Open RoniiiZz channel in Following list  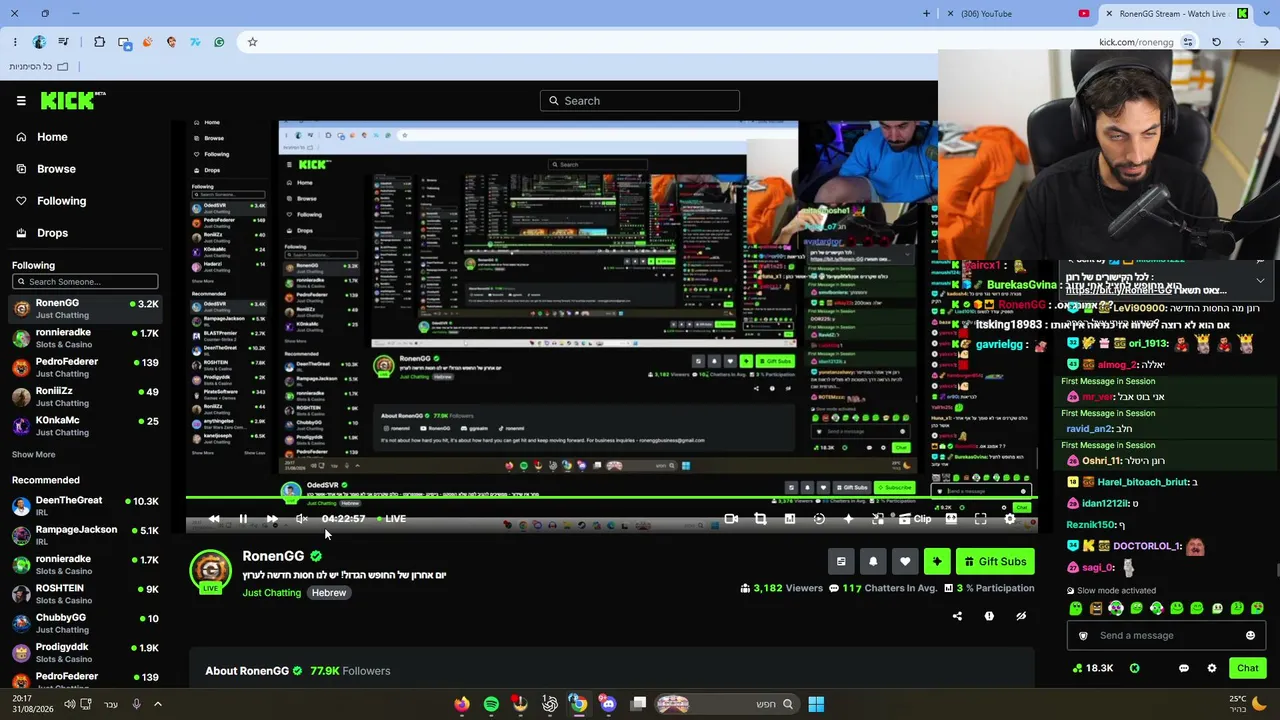(85, 397)
